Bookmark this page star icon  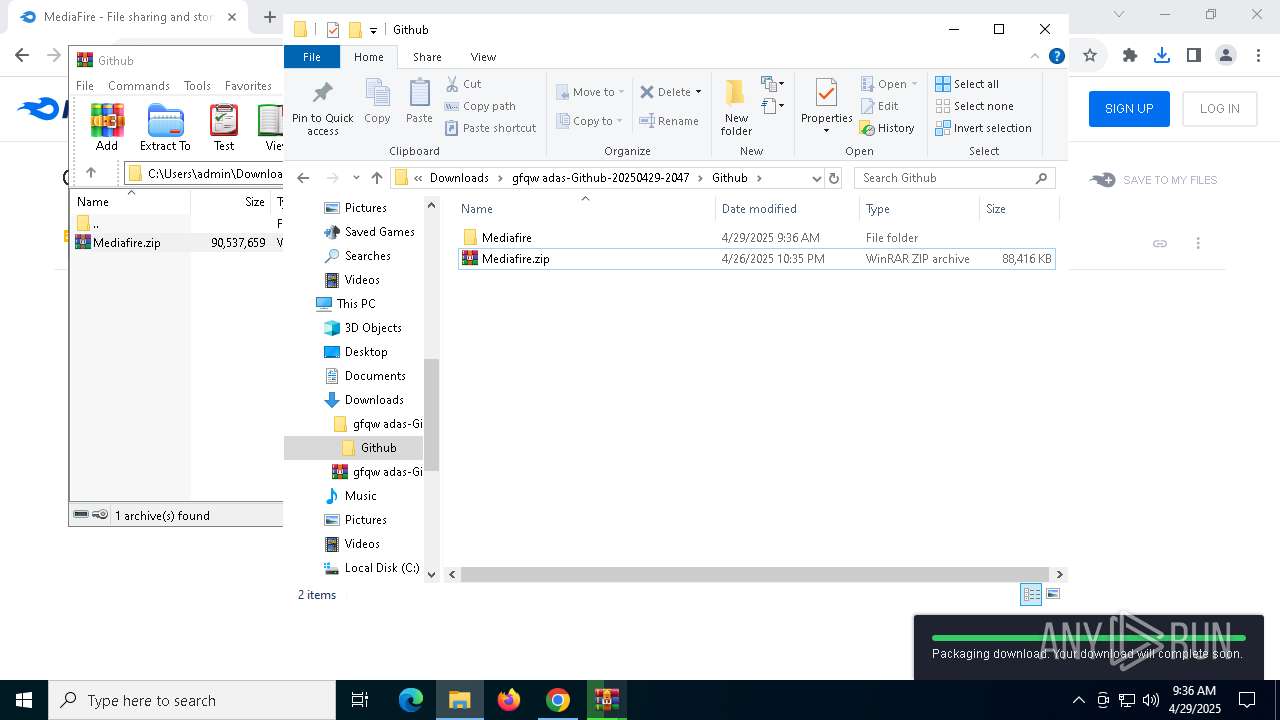1090,55
